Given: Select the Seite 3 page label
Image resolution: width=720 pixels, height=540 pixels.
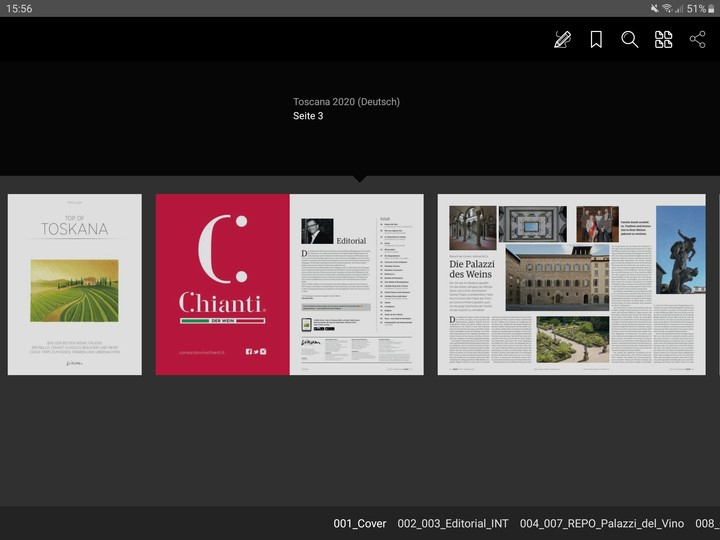Looking at the screenshot, I should pyautogui.click(x=308, y=116).
